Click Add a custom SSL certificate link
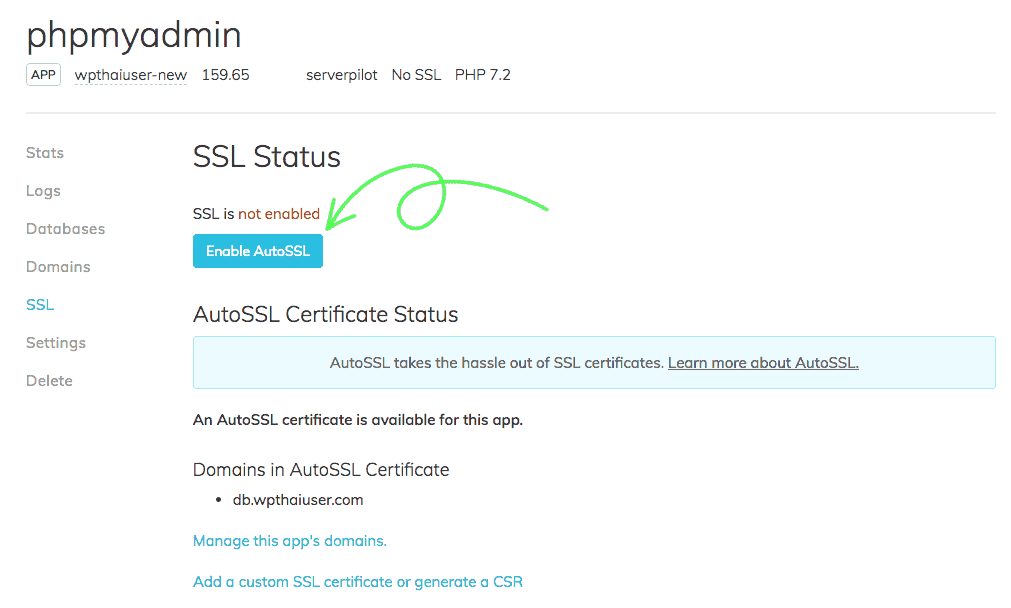Screen dimensions: 1011x608 [x=358, y=582]
